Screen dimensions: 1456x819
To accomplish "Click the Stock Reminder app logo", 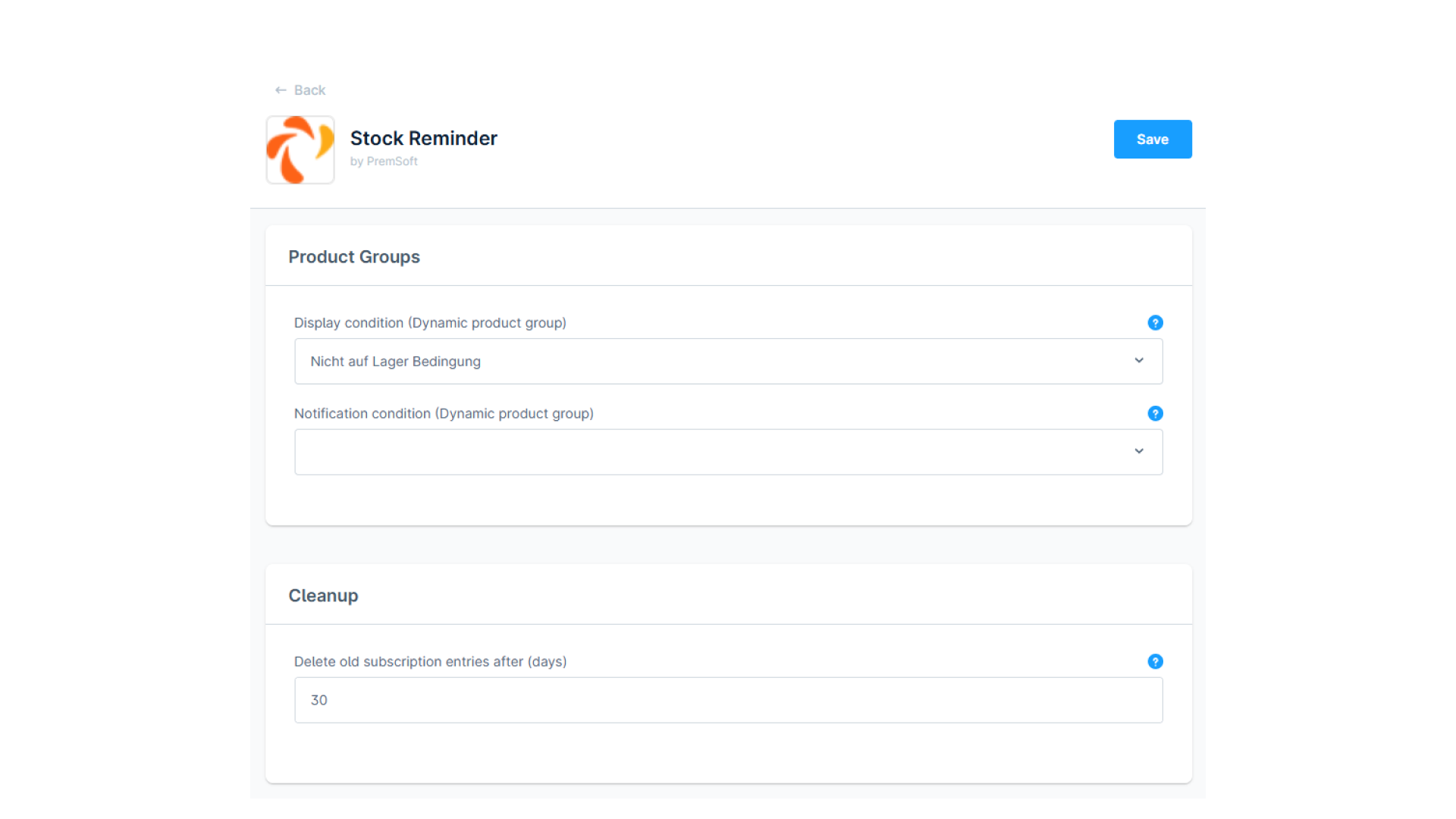I will click(x=300, y=150).
